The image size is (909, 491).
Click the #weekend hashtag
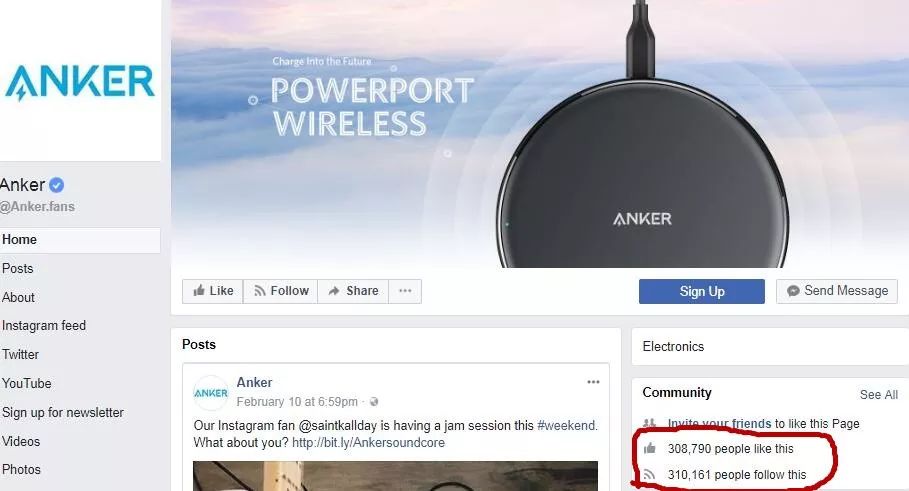tap(566, 425)
